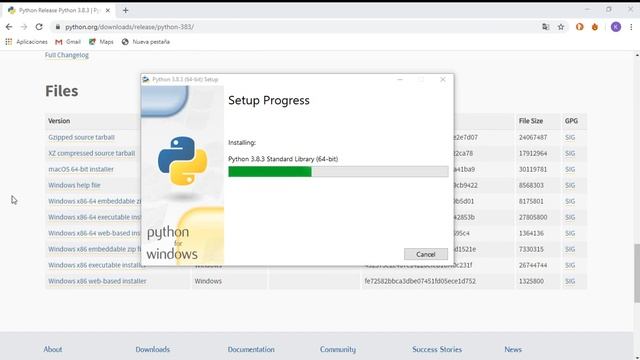Close the Python Setup dialog

pyautogui.click(x=443, y=80)
